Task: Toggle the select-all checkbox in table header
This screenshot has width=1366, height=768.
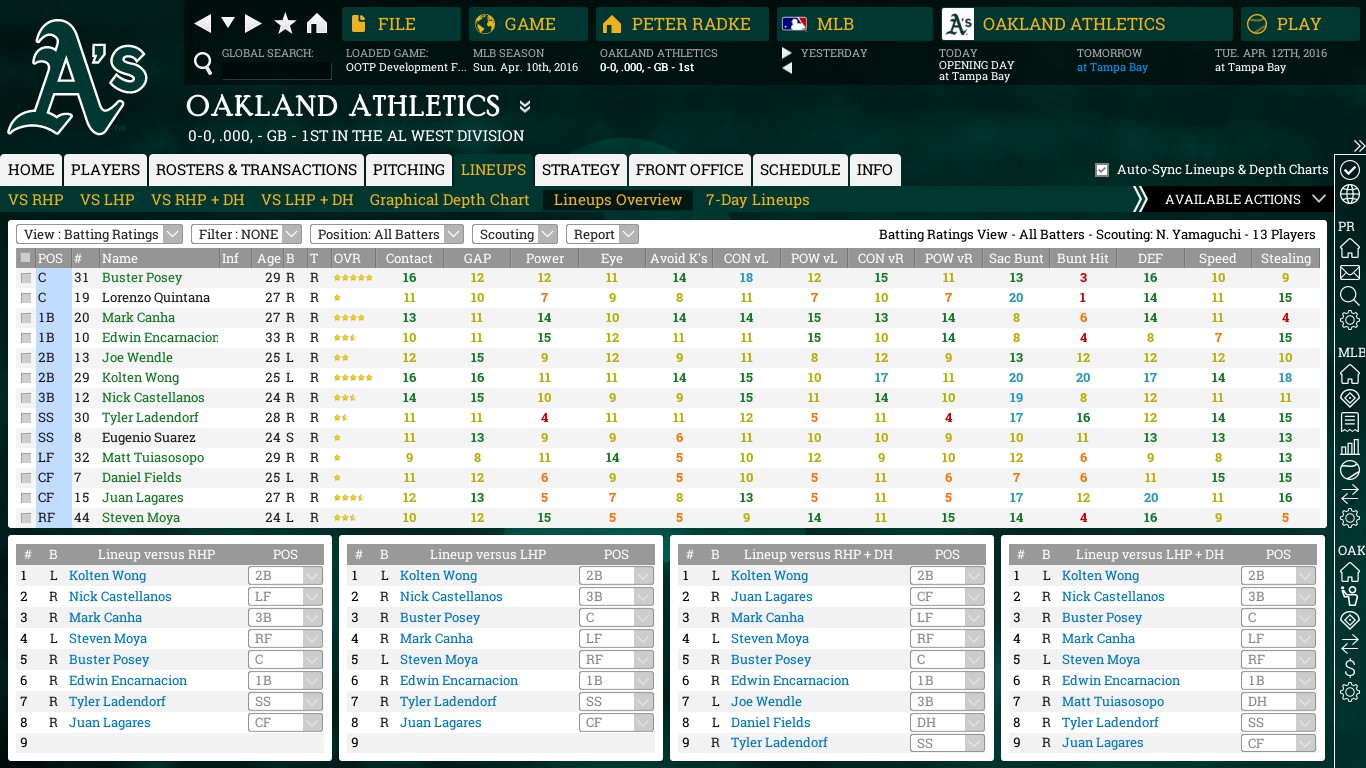Action: click(x=25, y=258)
